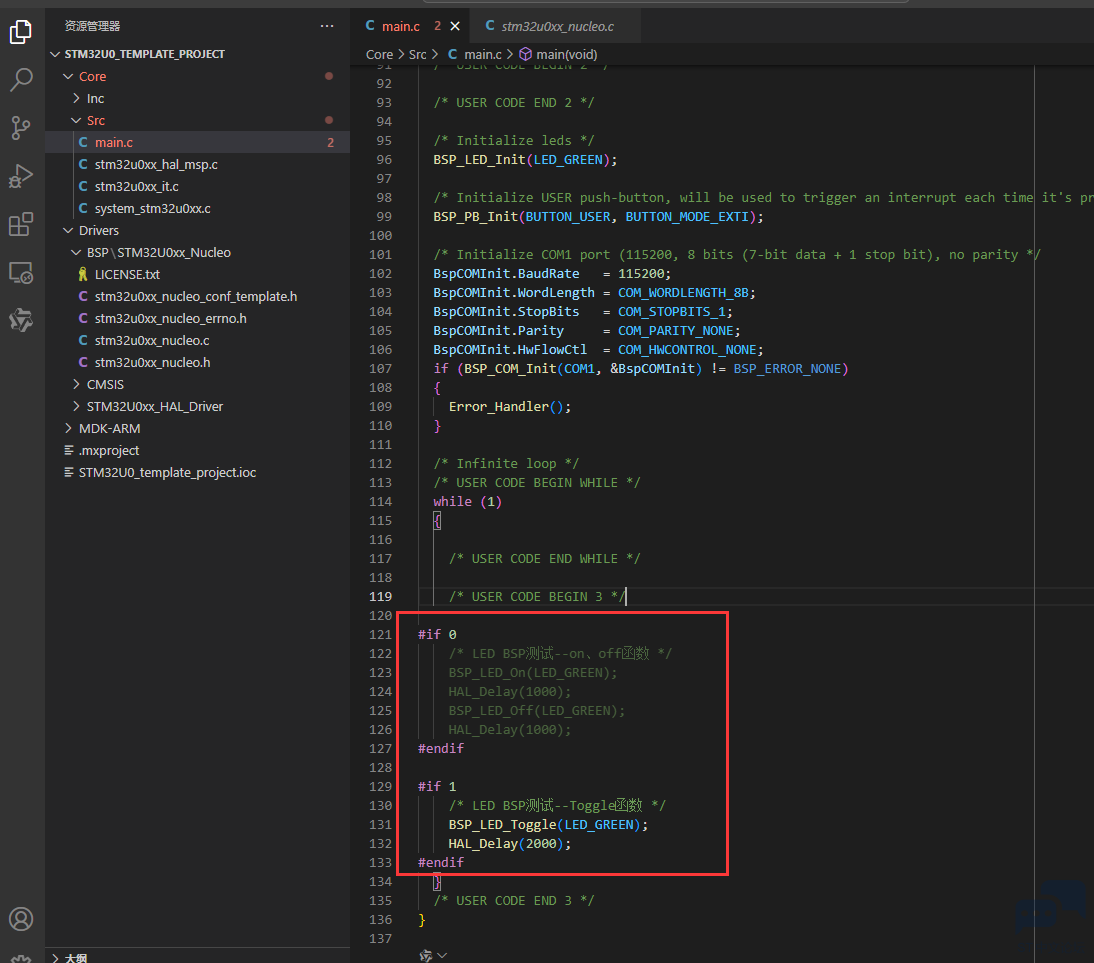Select the main.c editor tab
The height and width of the screenshot is (963, 1094).
393,26
